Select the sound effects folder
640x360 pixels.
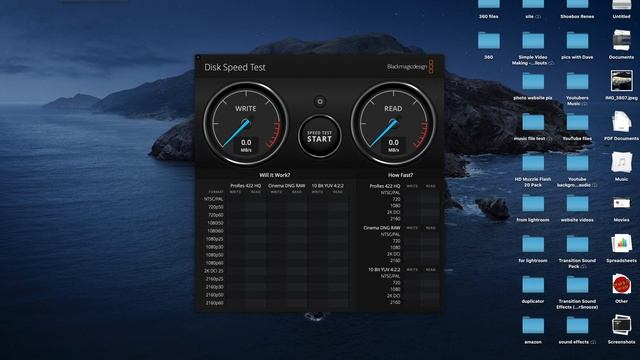[577, 325]
